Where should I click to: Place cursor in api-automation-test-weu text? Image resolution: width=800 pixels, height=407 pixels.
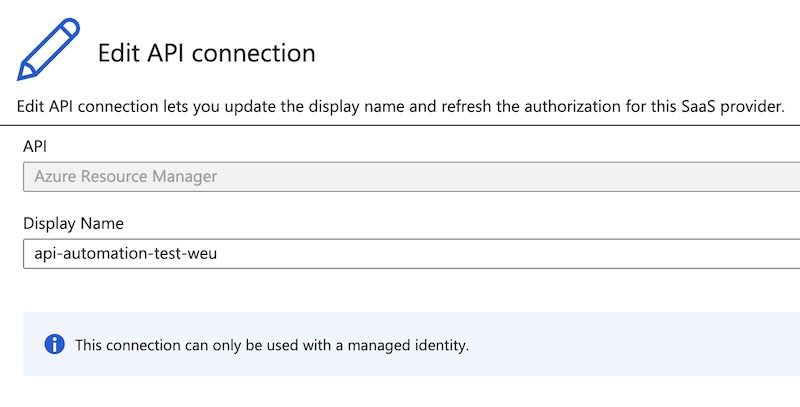(126, 253)
